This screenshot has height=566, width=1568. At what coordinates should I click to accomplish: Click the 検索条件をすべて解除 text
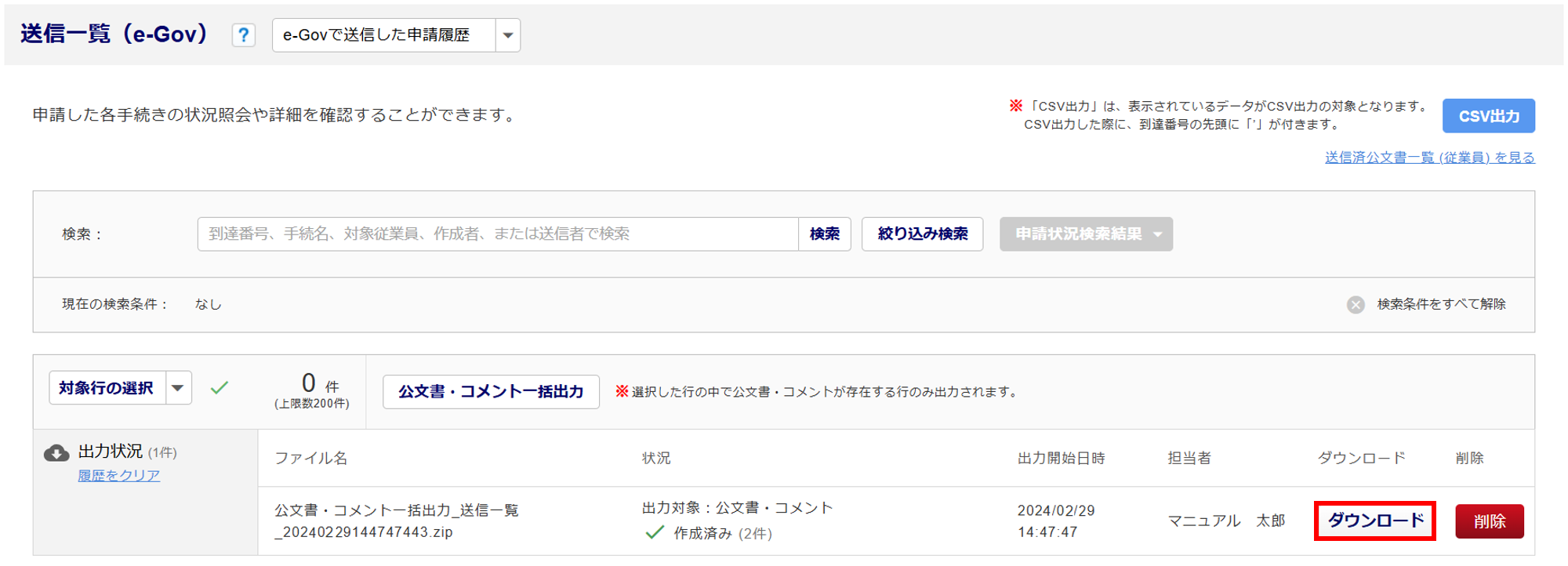coord(1441,304)
